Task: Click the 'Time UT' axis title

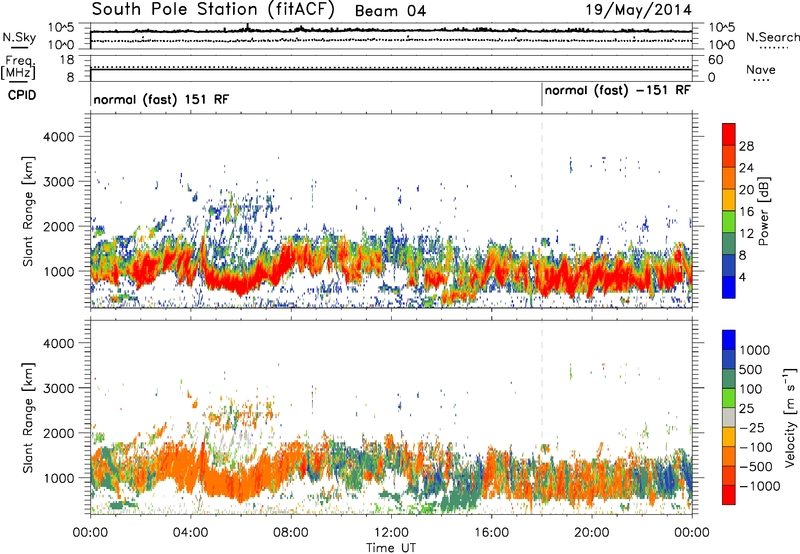Action: click(x=391, y=547)
